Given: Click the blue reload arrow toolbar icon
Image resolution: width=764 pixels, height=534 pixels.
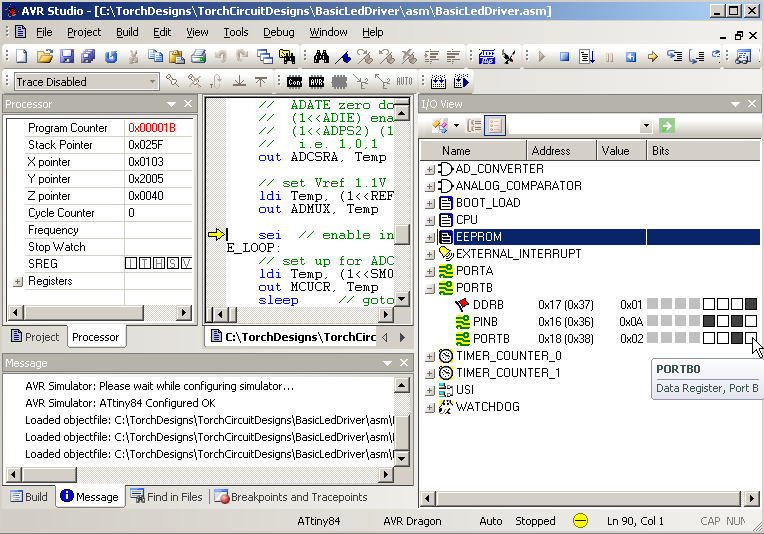Looking at the screenshot, I should coord(111,57).
